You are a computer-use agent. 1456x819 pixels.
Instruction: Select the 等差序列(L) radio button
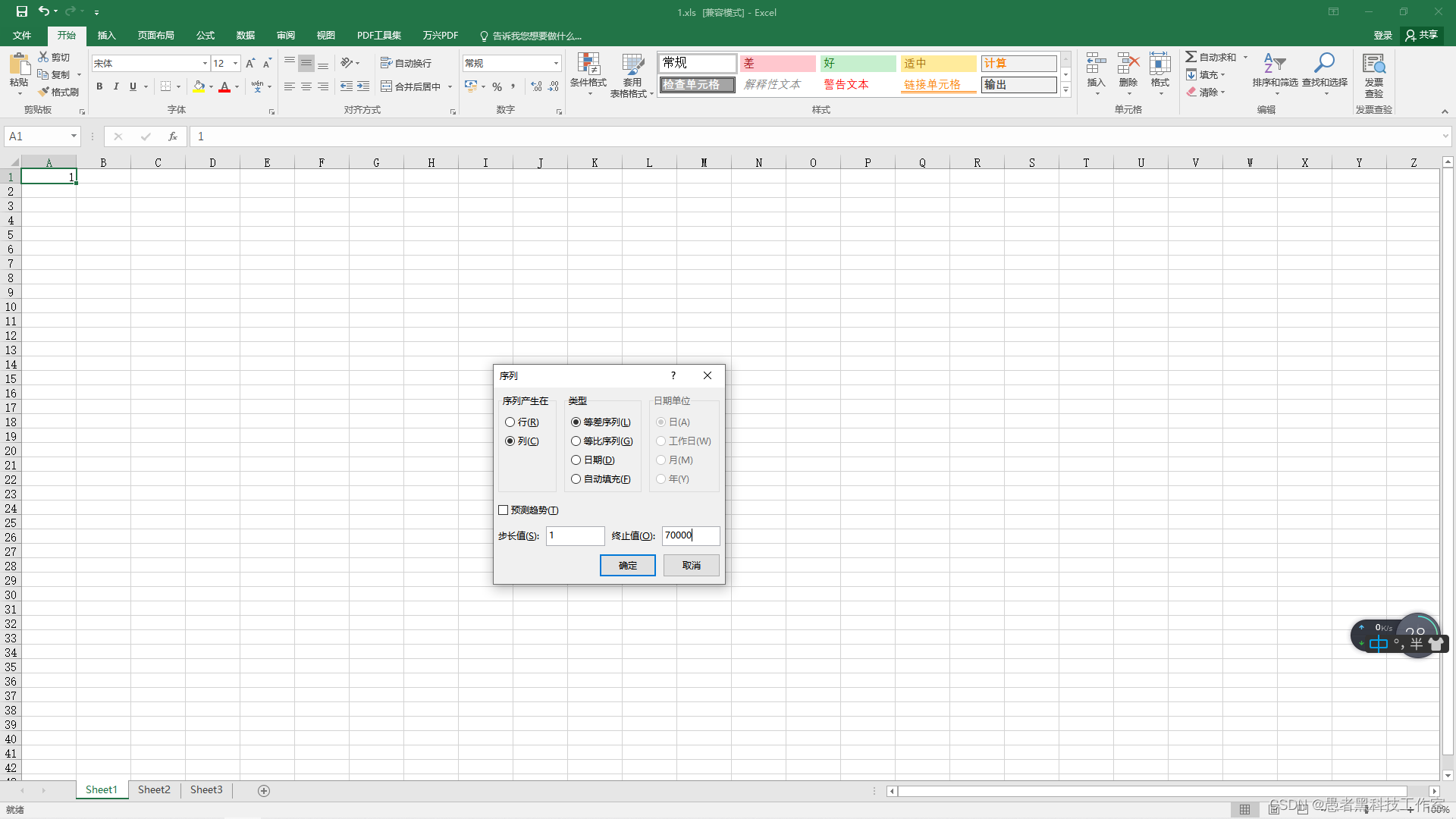coord(576,421)
